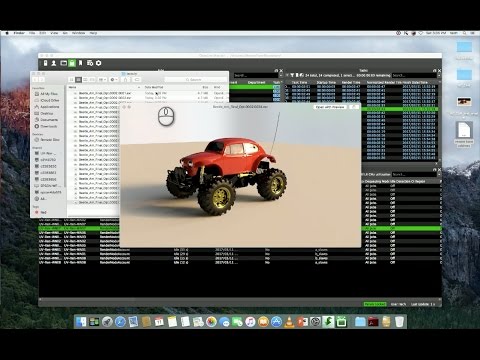Select Applications in the Finder sidebar
Image resolution: width=480 pixels, height=360 pixels.
coord(49,107)
